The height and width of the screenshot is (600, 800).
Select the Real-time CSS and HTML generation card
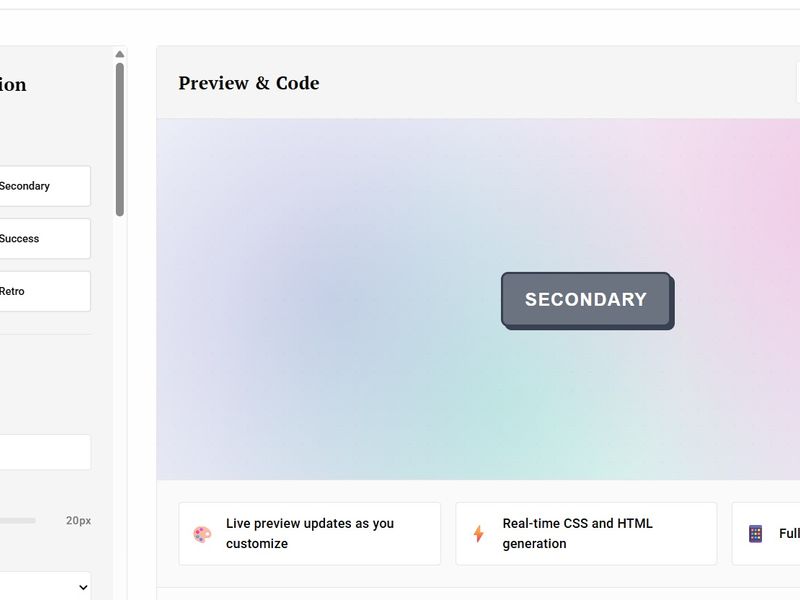[x=586, y=533]
